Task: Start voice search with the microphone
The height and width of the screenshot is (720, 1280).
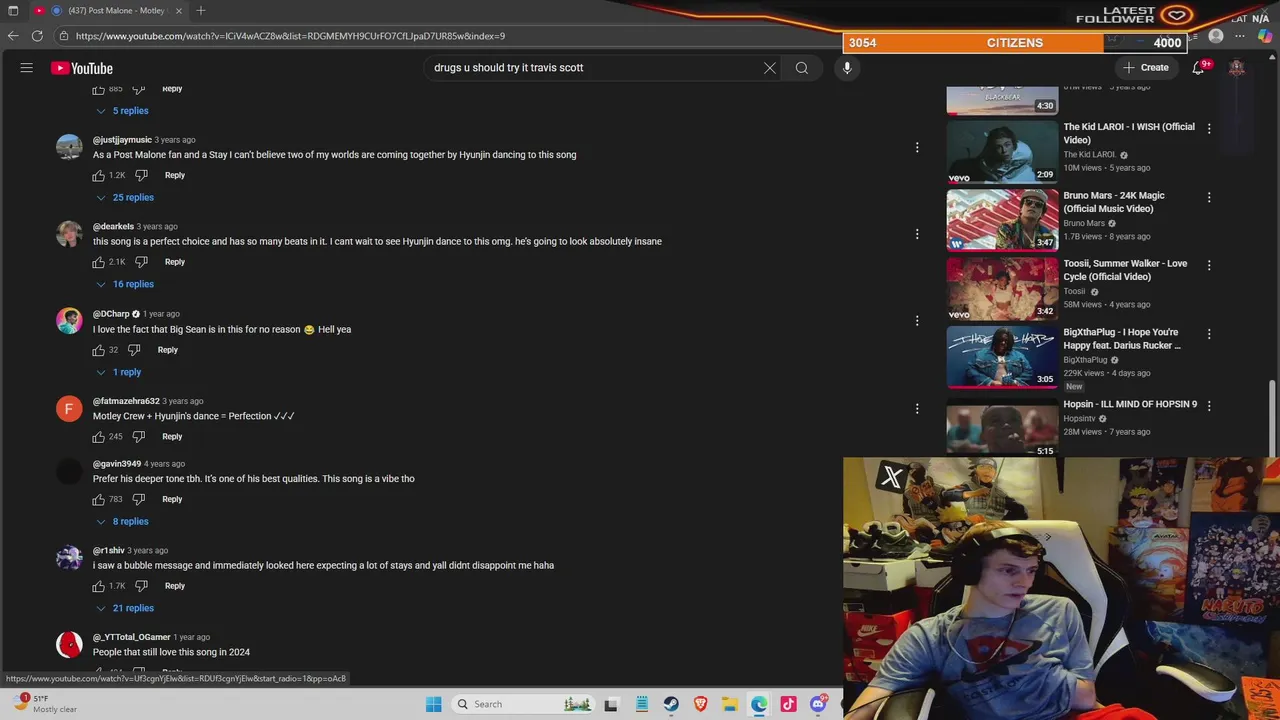Action: pos(847,68)
